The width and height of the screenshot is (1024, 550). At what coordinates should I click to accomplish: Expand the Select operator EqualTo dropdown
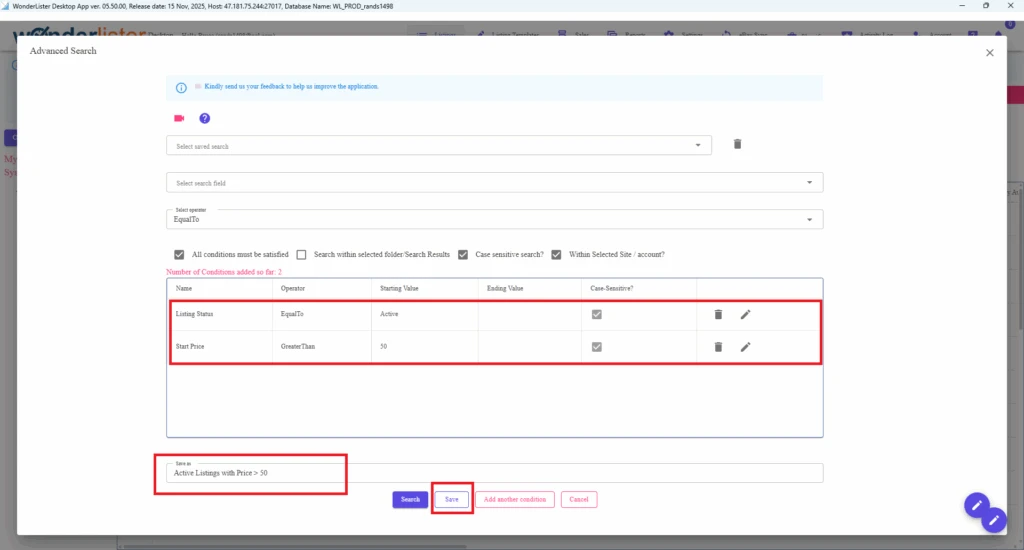point(809,220)
